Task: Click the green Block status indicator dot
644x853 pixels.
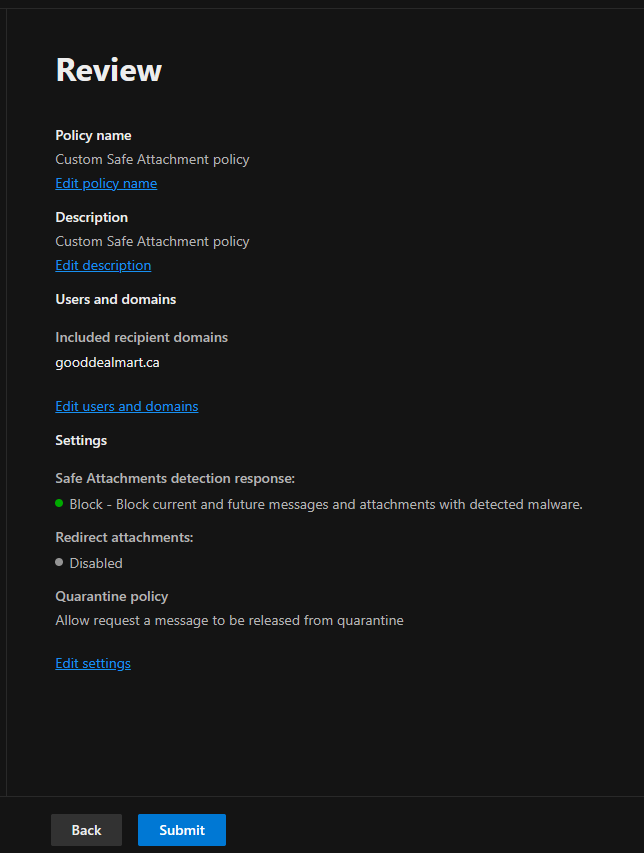Action: (x=59, y=503)
